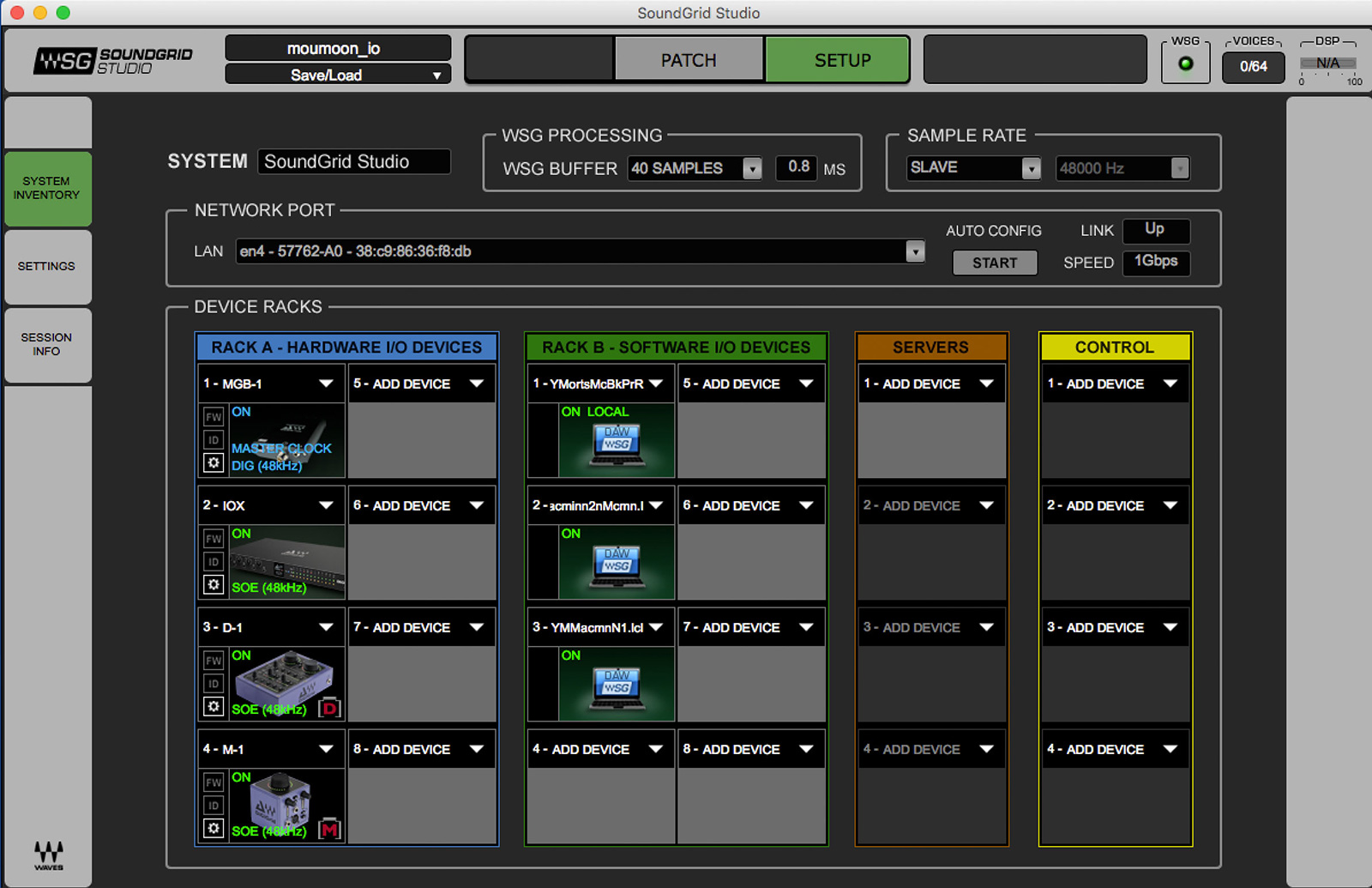Click the DAW laptop icon in Rack B slot 1
The image size is (1372, 888).
[x=617, y=445]
